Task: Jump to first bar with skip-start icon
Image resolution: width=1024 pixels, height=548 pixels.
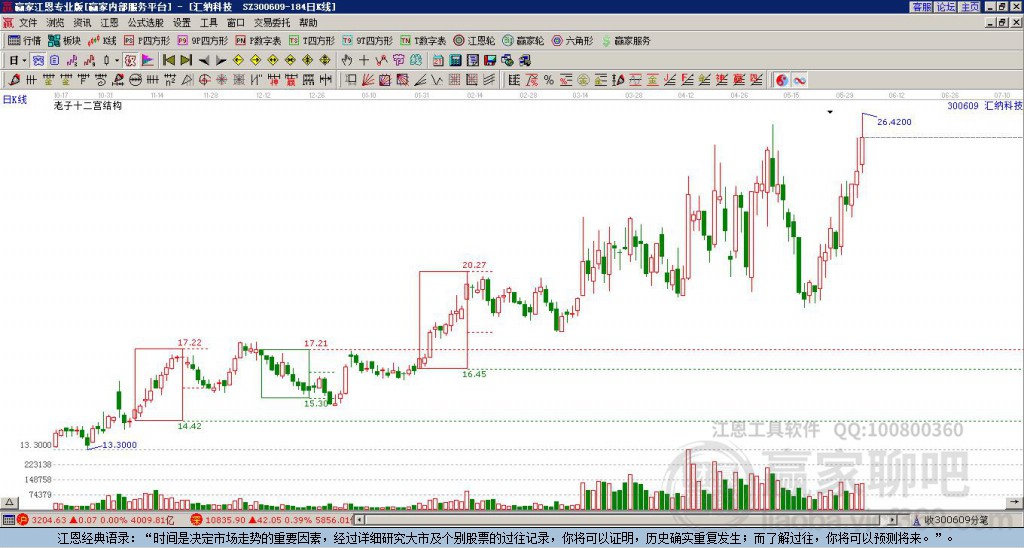Action: (x=168, y=61)
